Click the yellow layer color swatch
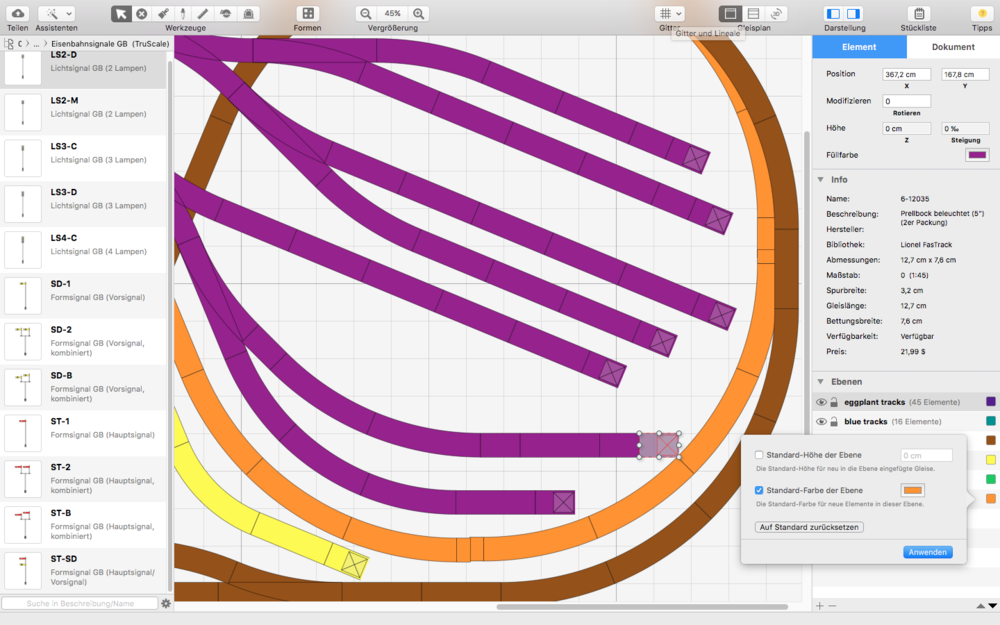Image resolution: width=1000 pixels, height=625 pixels. [990, 460]
